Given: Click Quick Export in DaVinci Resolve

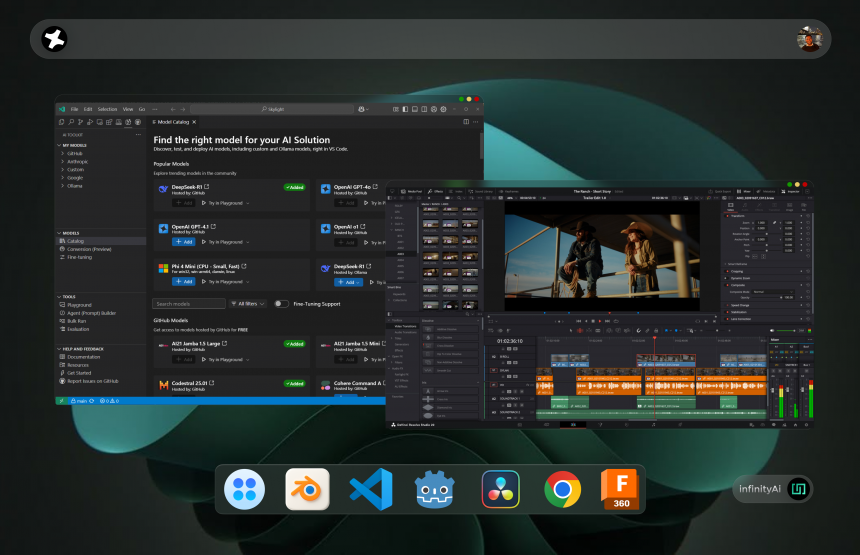Looking at the screenshot, I should point(720,191).
